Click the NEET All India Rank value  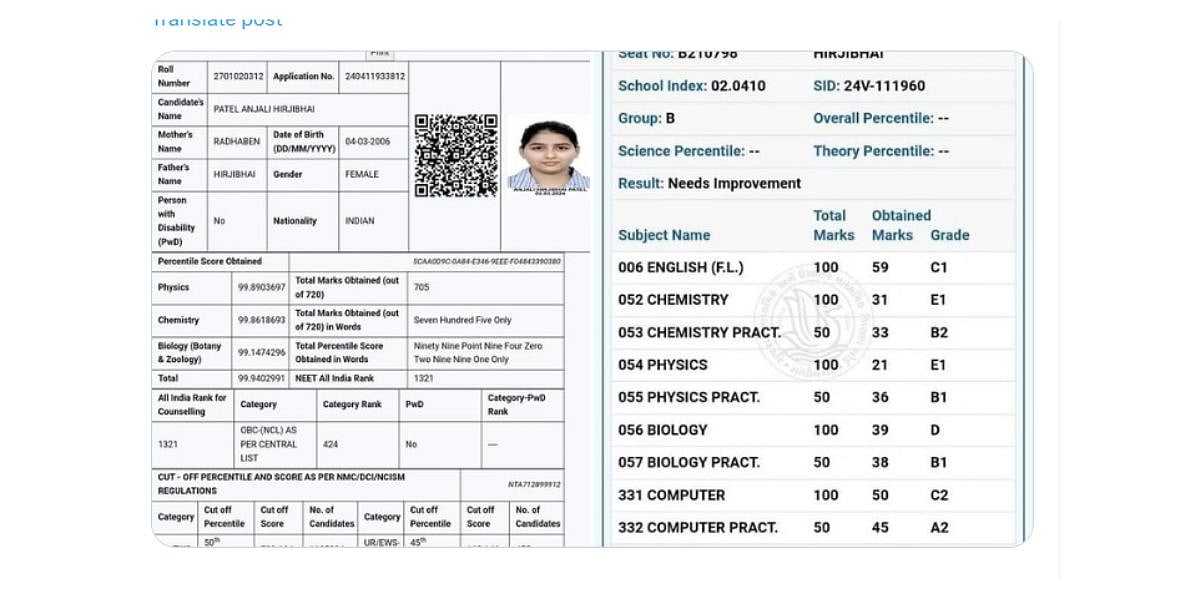[422, 379]
